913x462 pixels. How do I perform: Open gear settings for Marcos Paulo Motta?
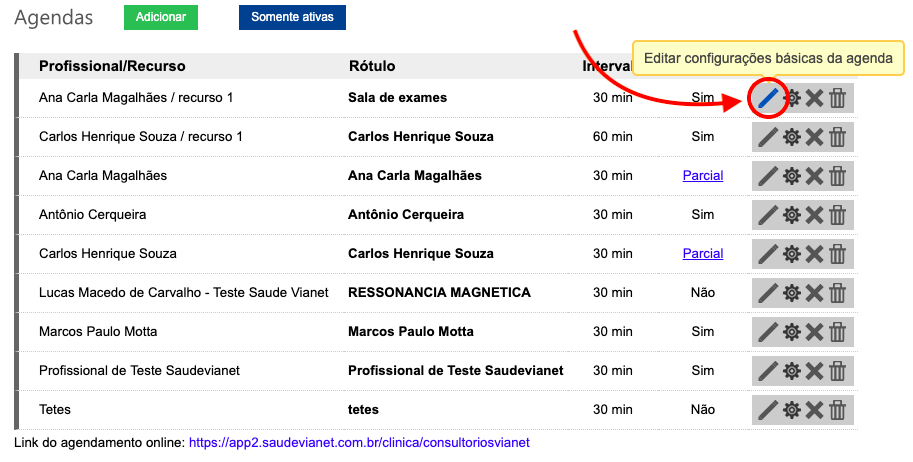pyautogui.click(x=791, y=332)
